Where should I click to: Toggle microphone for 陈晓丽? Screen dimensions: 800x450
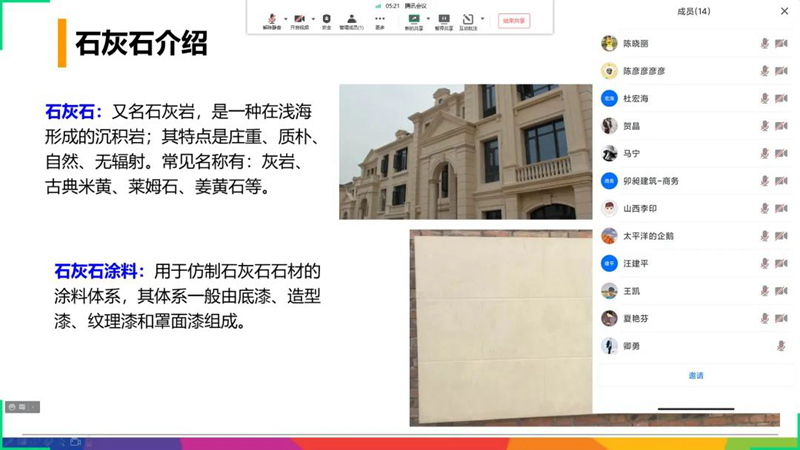coord(765,43)
